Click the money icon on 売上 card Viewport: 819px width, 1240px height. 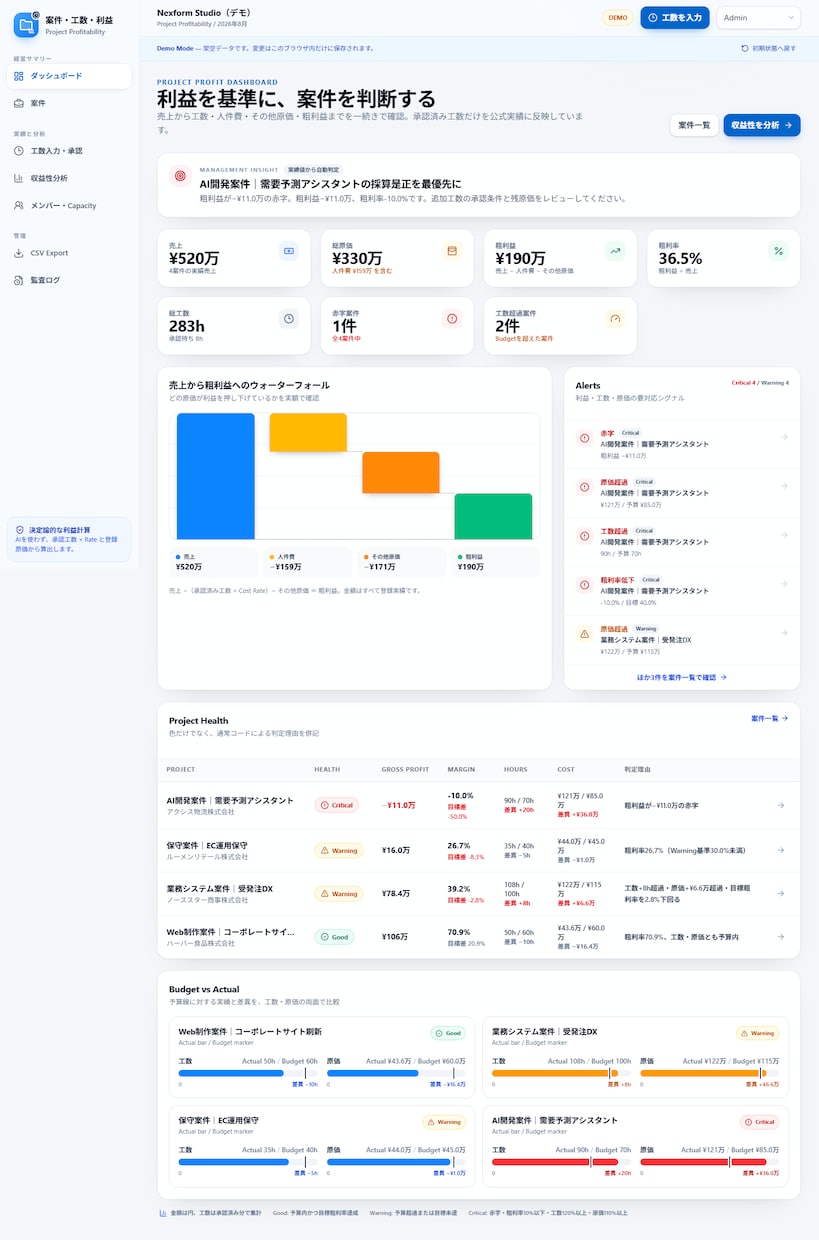point(289,250)
